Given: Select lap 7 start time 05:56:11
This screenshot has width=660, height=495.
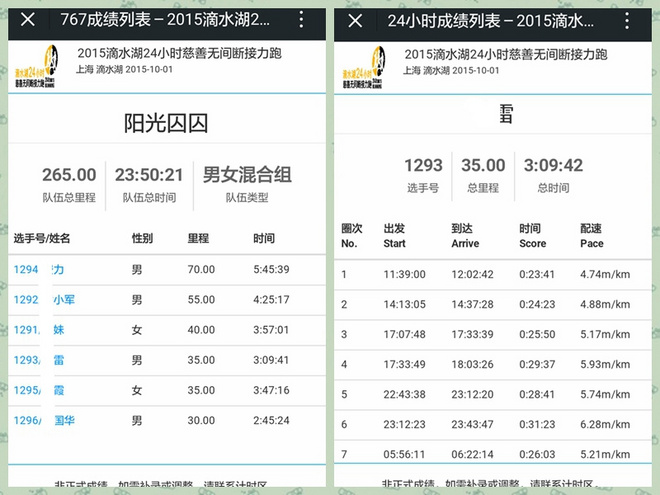Looking at the screenshot, I should coord(405,454).
